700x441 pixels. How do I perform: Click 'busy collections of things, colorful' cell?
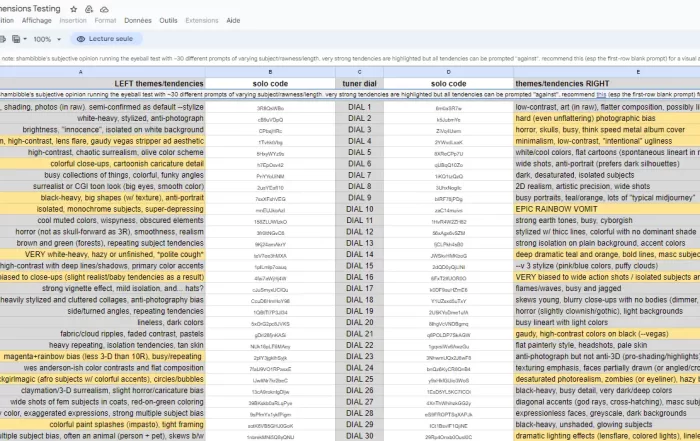point(102,175)
